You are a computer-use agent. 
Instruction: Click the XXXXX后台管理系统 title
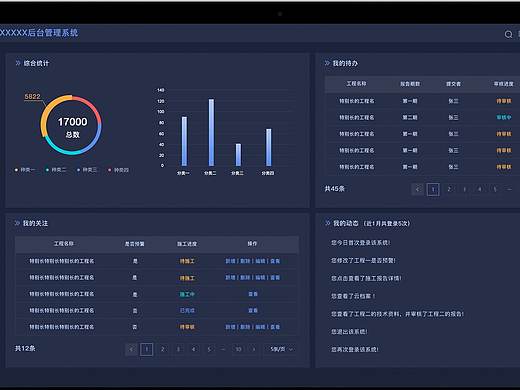[x=39, y=33]
